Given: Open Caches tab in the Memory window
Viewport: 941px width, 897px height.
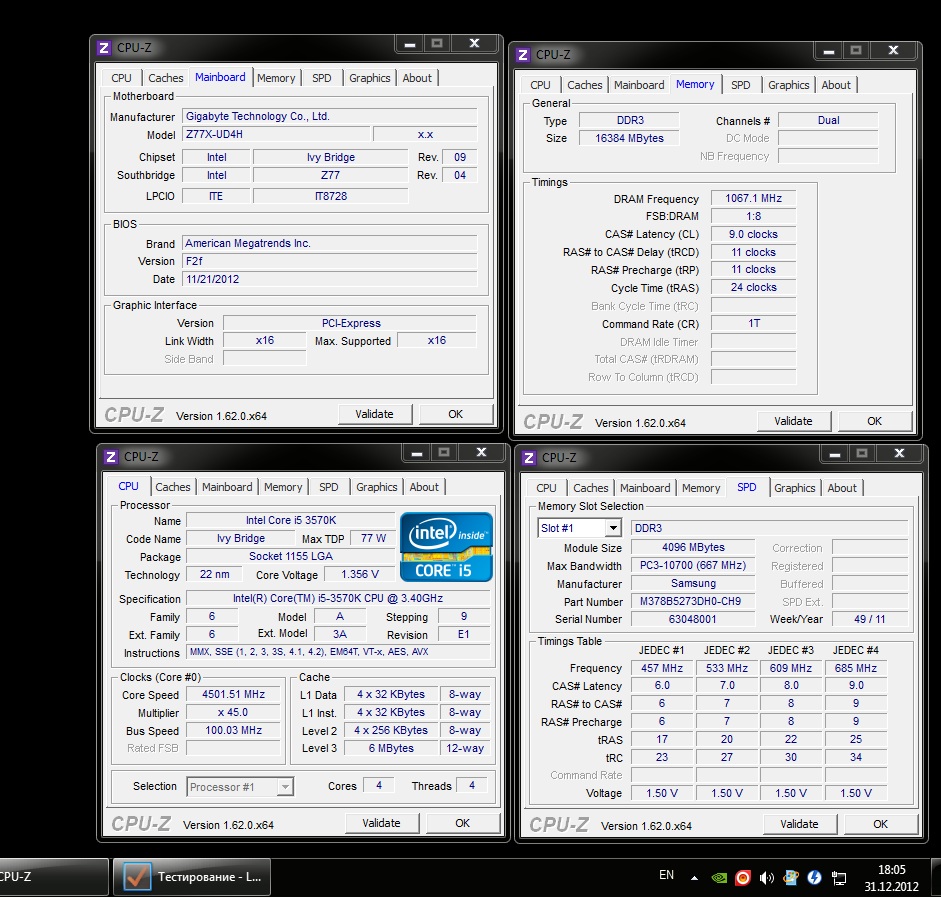Looking at the screenshot, I should [585, 85].
